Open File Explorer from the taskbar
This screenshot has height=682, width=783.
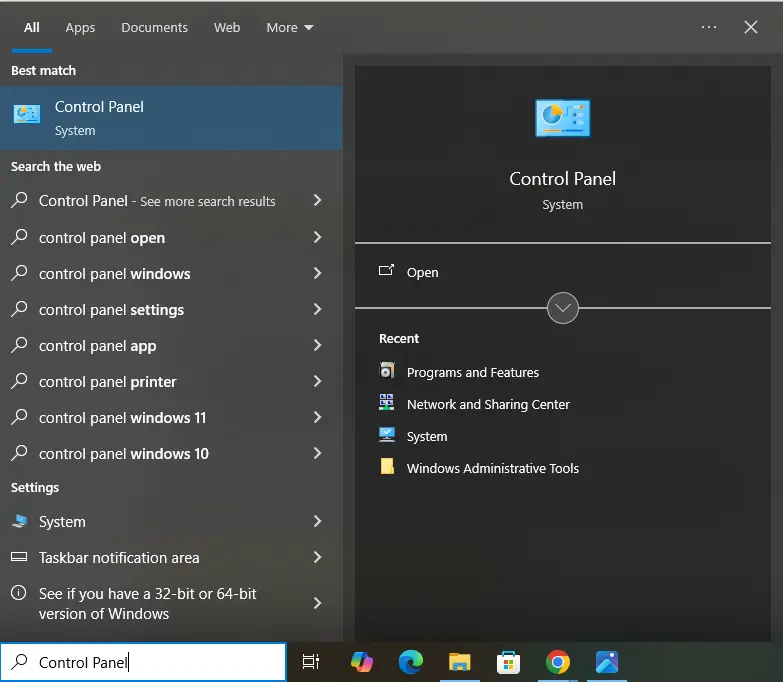[x=459, y=662]
